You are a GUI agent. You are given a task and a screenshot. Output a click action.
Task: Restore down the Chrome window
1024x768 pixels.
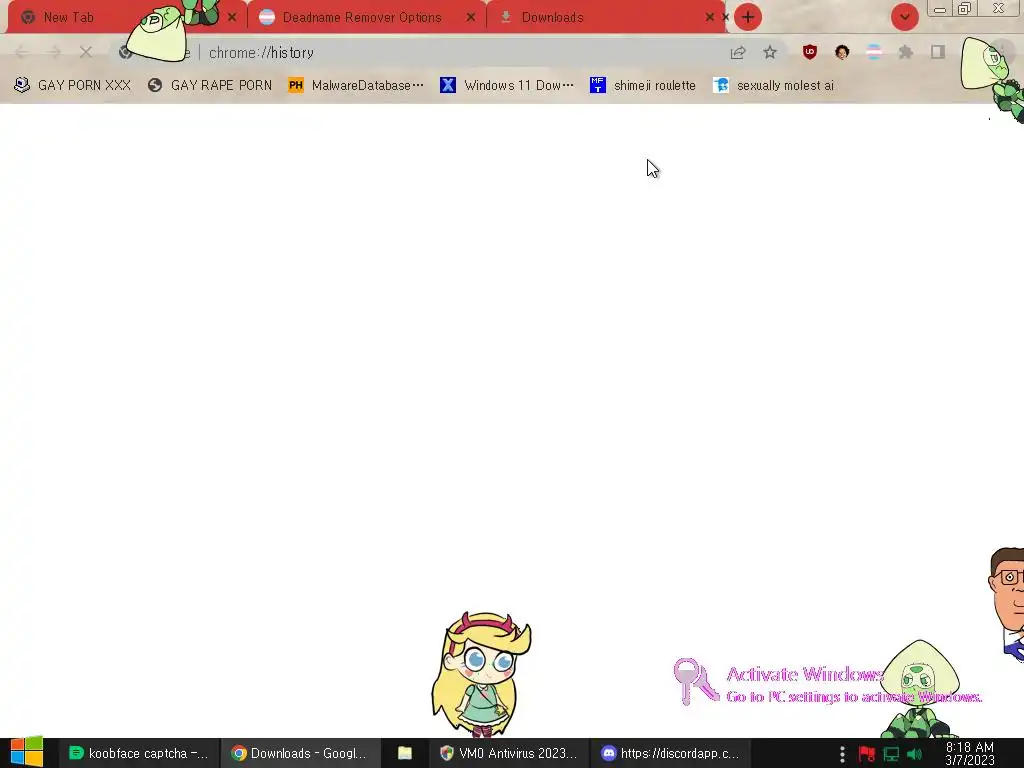pyautogui.click(x=965, y=8)
